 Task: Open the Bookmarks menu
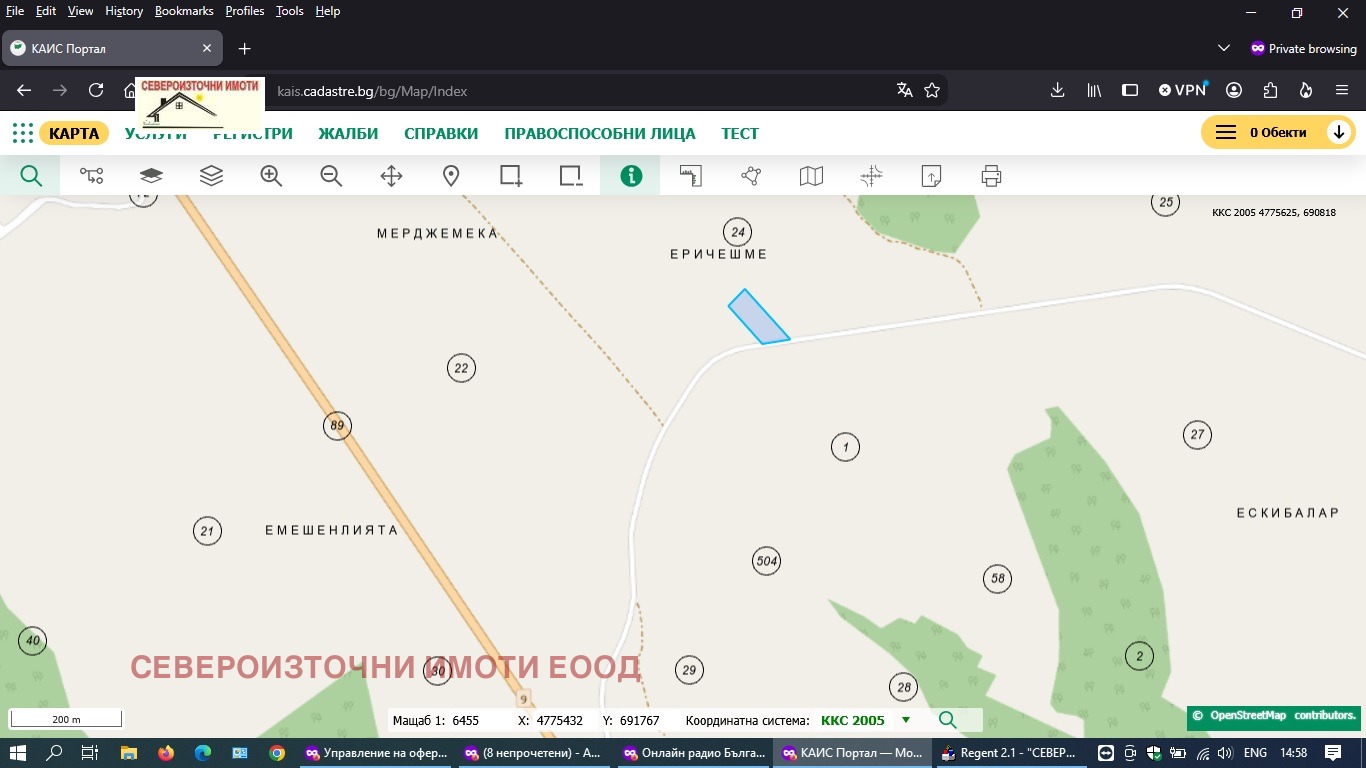tap(184, 11)
